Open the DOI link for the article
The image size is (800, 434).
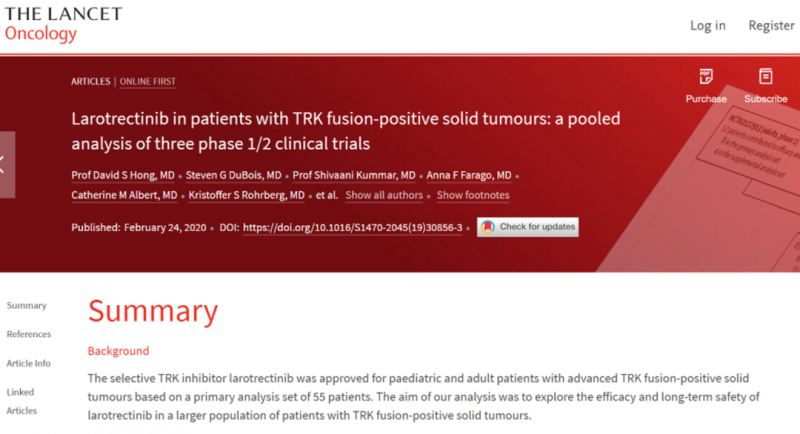353,227
